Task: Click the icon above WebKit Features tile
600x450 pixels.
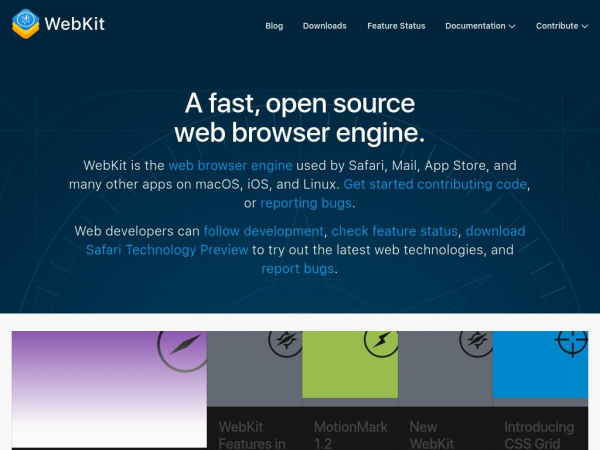Action: point(285,342)
